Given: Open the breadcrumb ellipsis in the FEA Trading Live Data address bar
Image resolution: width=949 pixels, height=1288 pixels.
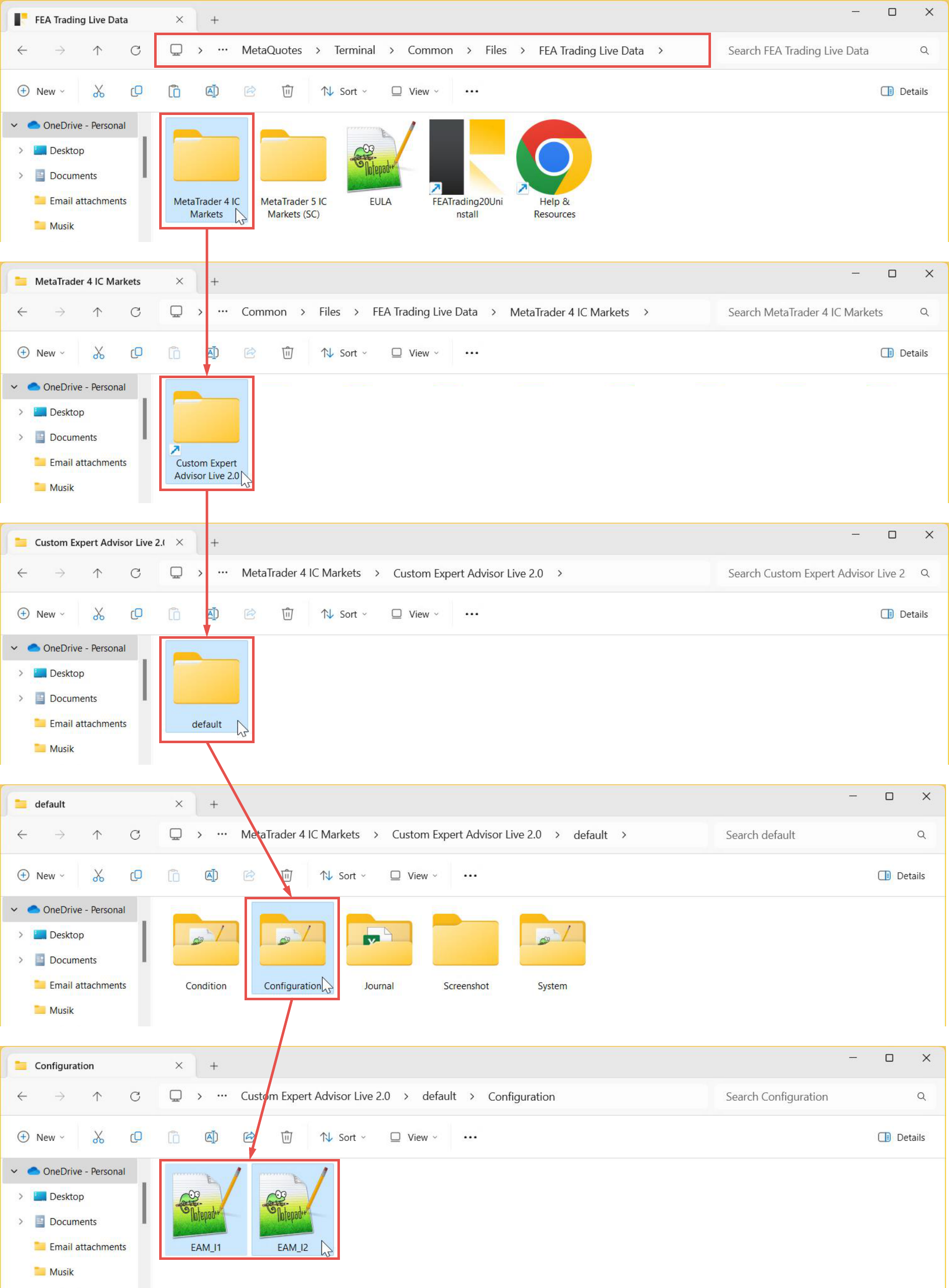Looking at the screenshot, I should pyautogui.click(x=222, y=50).
